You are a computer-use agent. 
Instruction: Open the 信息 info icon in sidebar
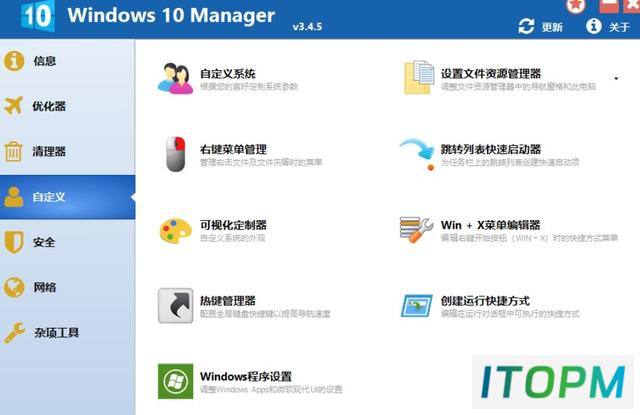coord(14,61)
